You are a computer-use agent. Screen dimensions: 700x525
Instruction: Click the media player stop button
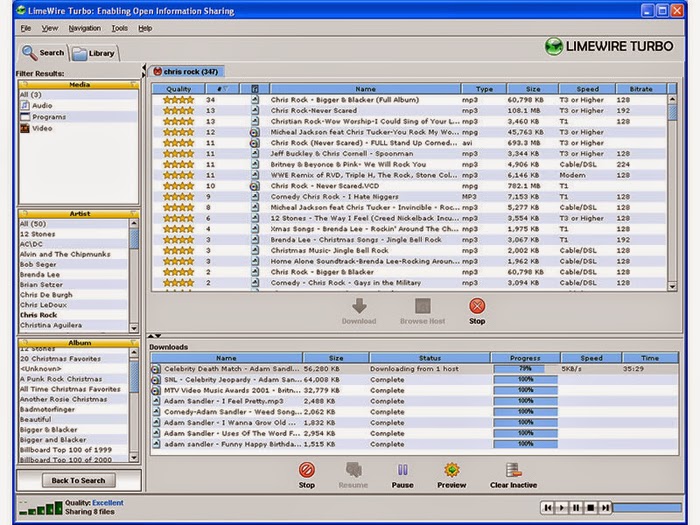[590, 508]
